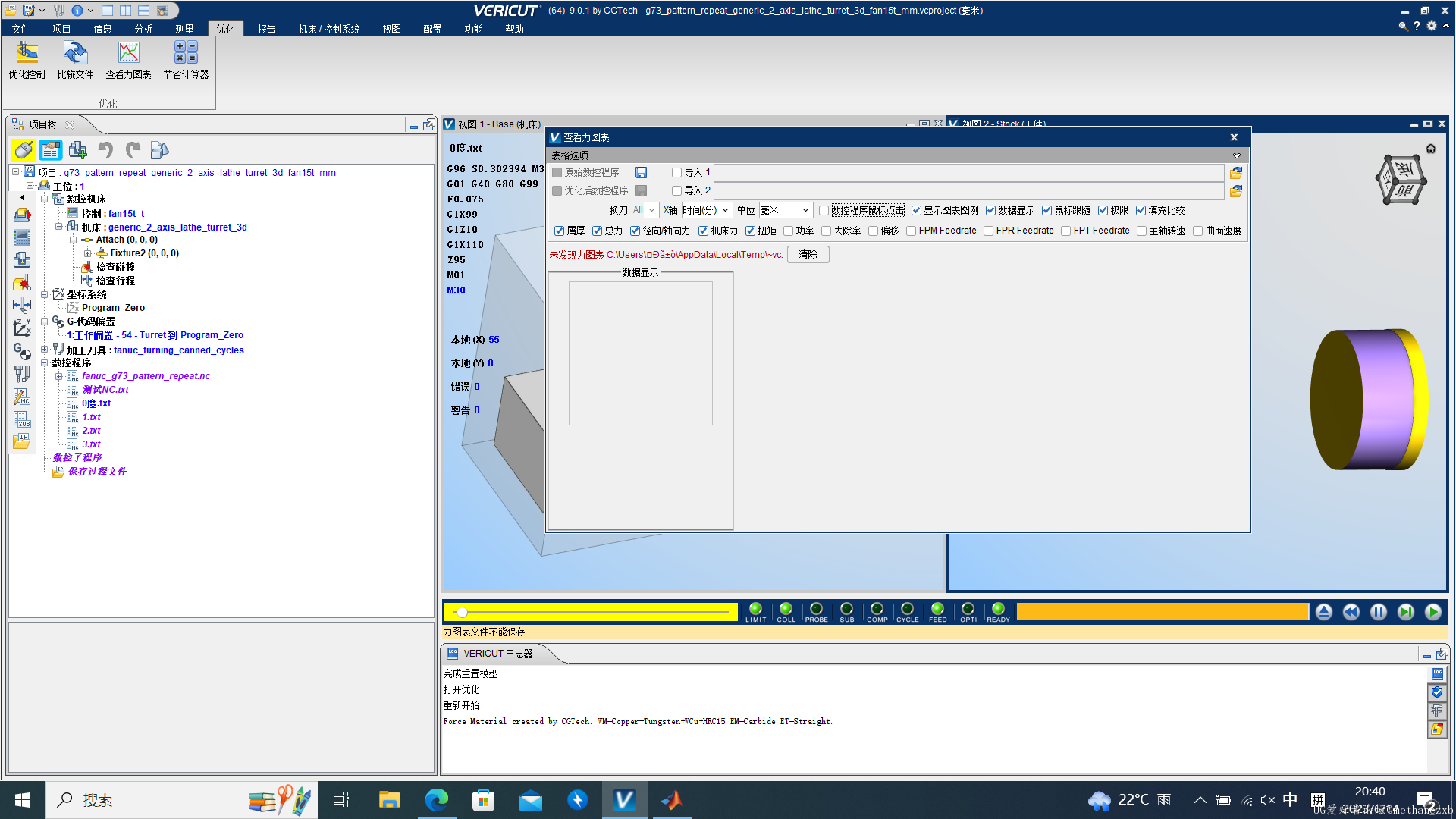Enable the 导入 2 checkbox
This screenshot has width=1456, height=819.
pyautogui.click(x=676, y=191)
